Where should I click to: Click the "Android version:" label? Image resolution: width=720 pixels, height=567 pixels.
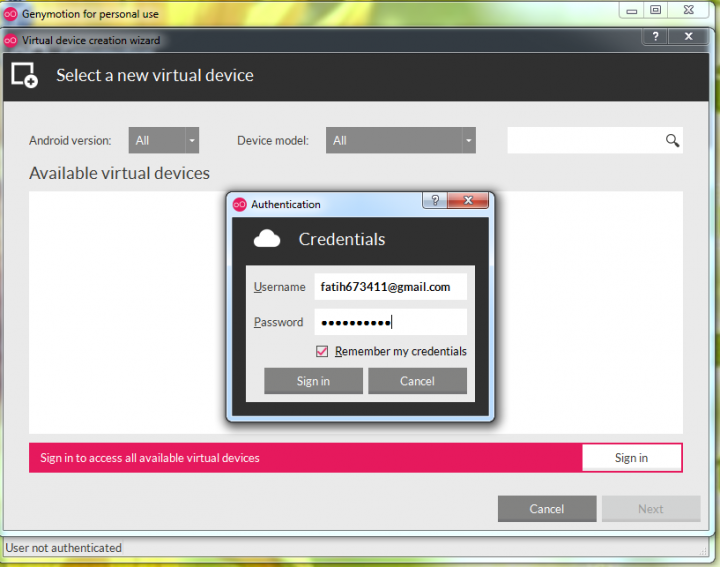[70, 140]
